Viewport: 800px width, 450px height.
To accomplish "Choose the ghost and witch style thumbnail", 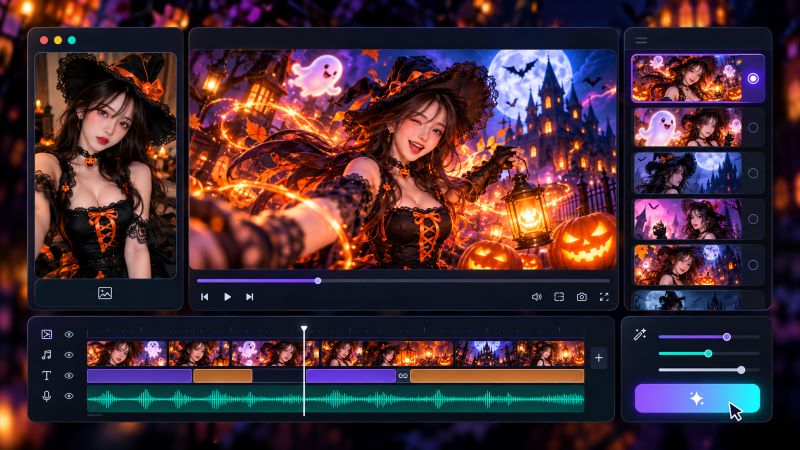I will [687, 128].
